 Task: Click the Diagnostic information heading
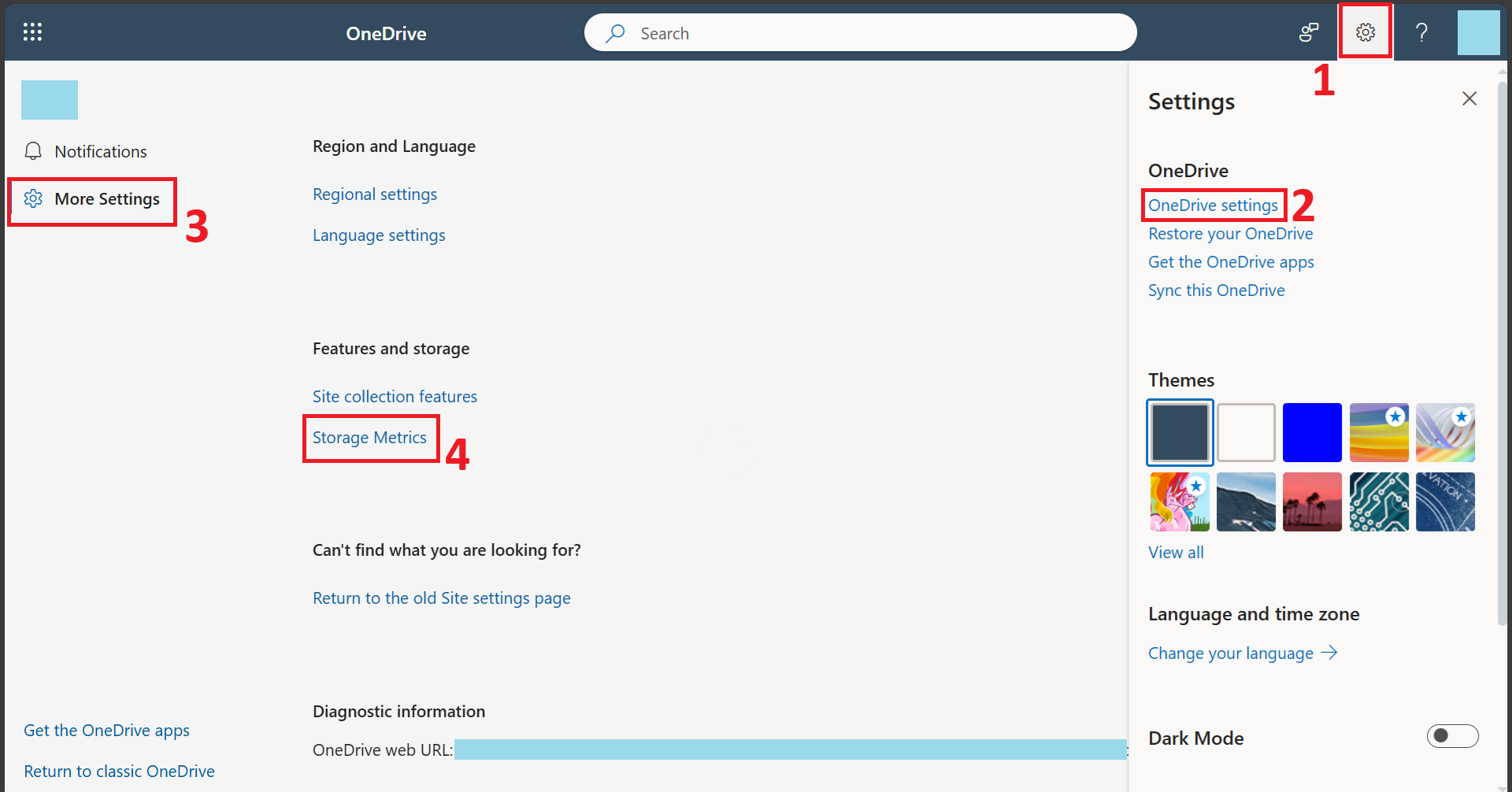(398, 712)
